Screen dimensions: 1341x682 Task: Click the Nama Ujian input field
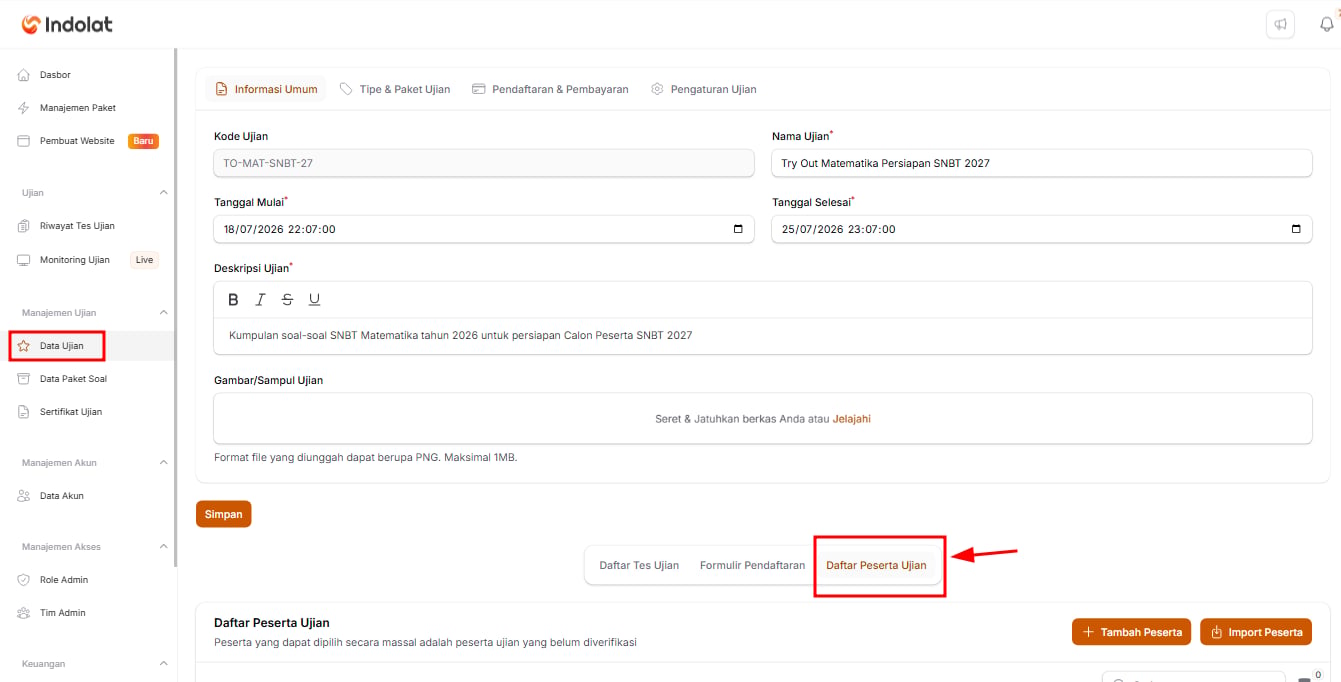1042,163
